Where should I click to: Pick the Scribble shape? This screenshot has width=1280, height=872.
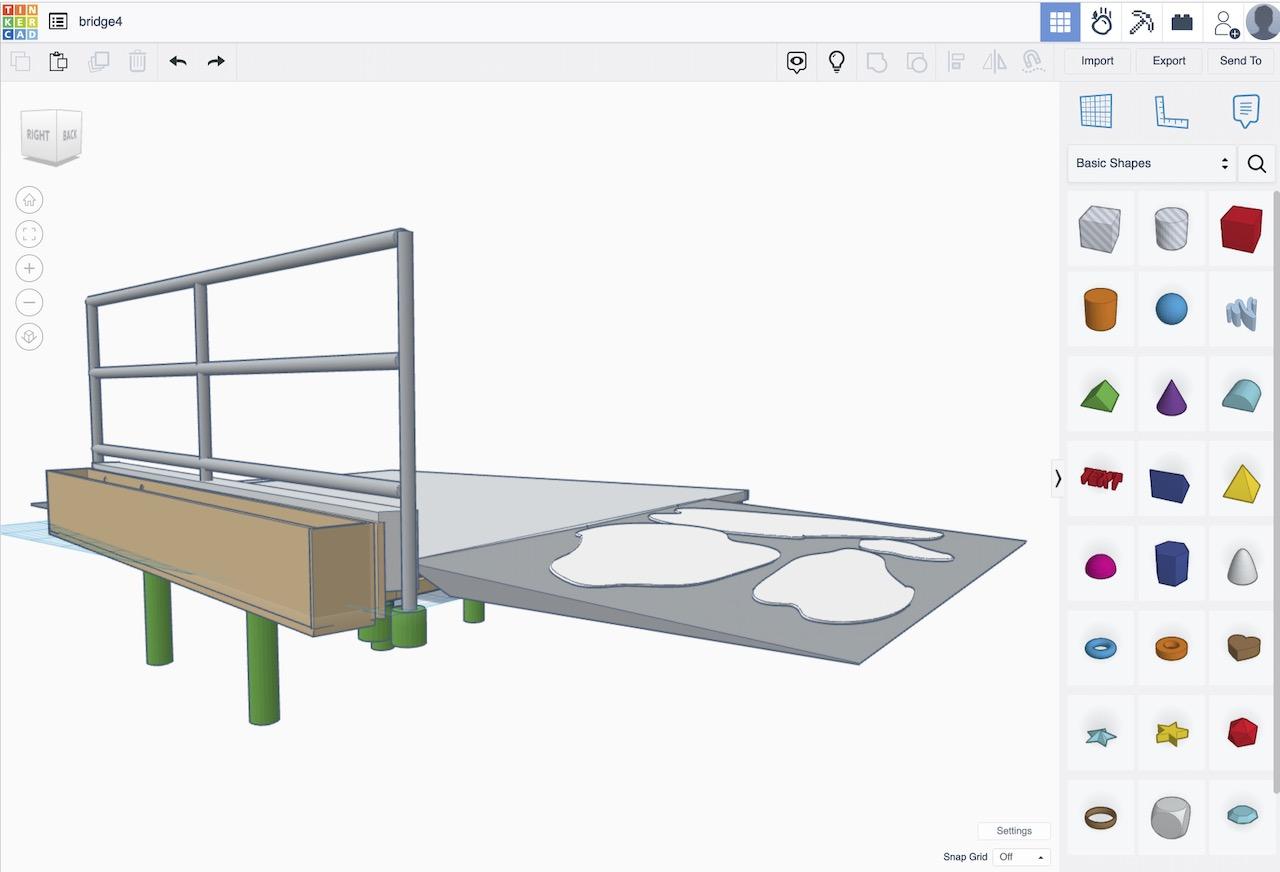point(1242,314)
